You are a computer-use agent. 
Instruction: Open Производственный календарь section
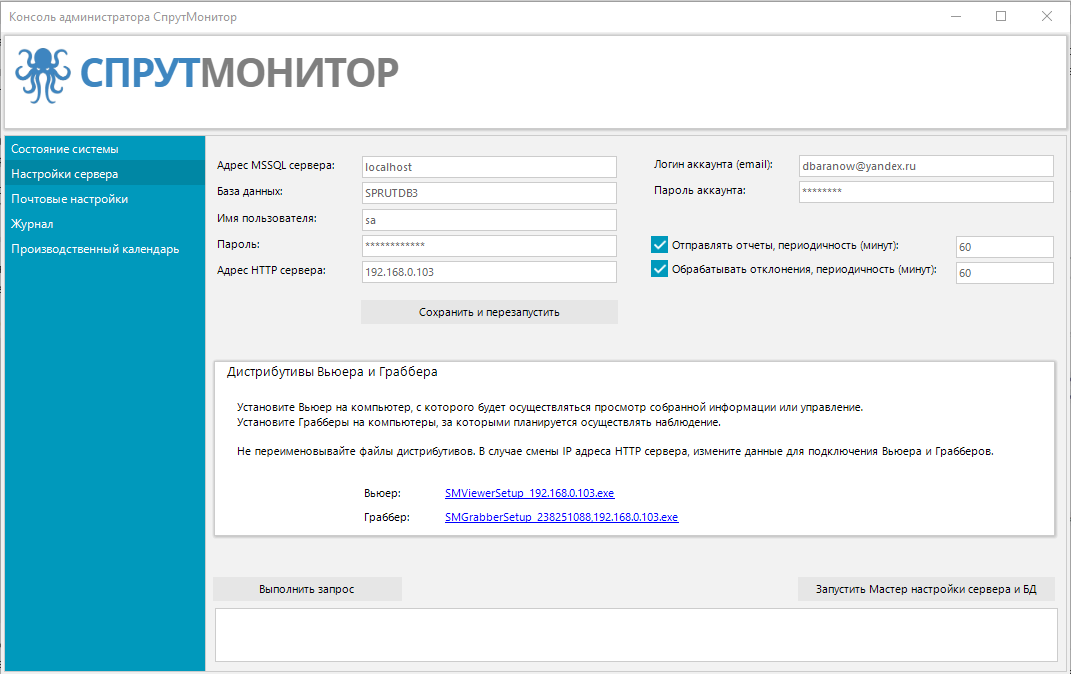pyautogui.click(x=95, y=249)
